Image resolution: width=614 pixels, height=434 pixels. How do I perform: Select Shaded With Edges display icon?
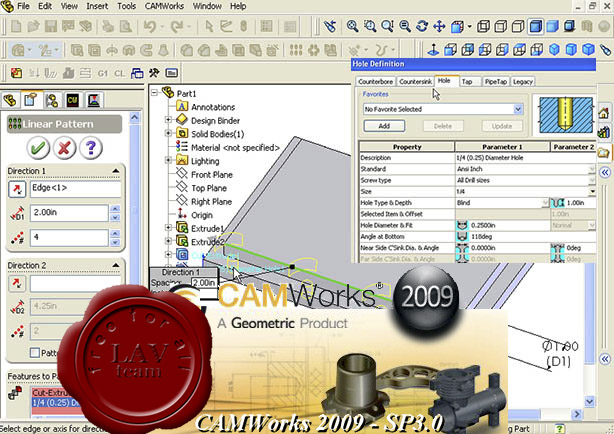tap(535, 26)
